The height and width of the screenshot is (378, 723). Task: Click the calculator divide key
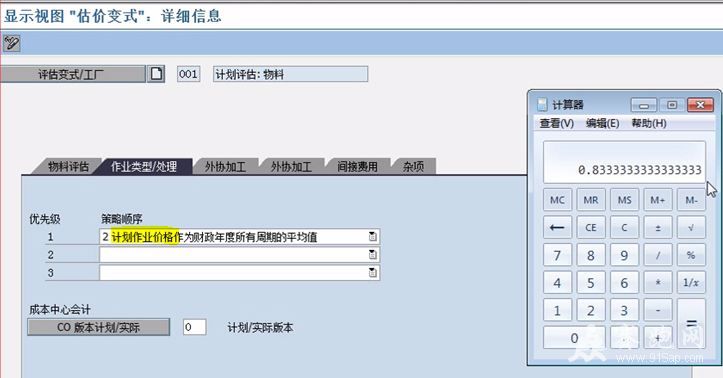coord(658,255)
